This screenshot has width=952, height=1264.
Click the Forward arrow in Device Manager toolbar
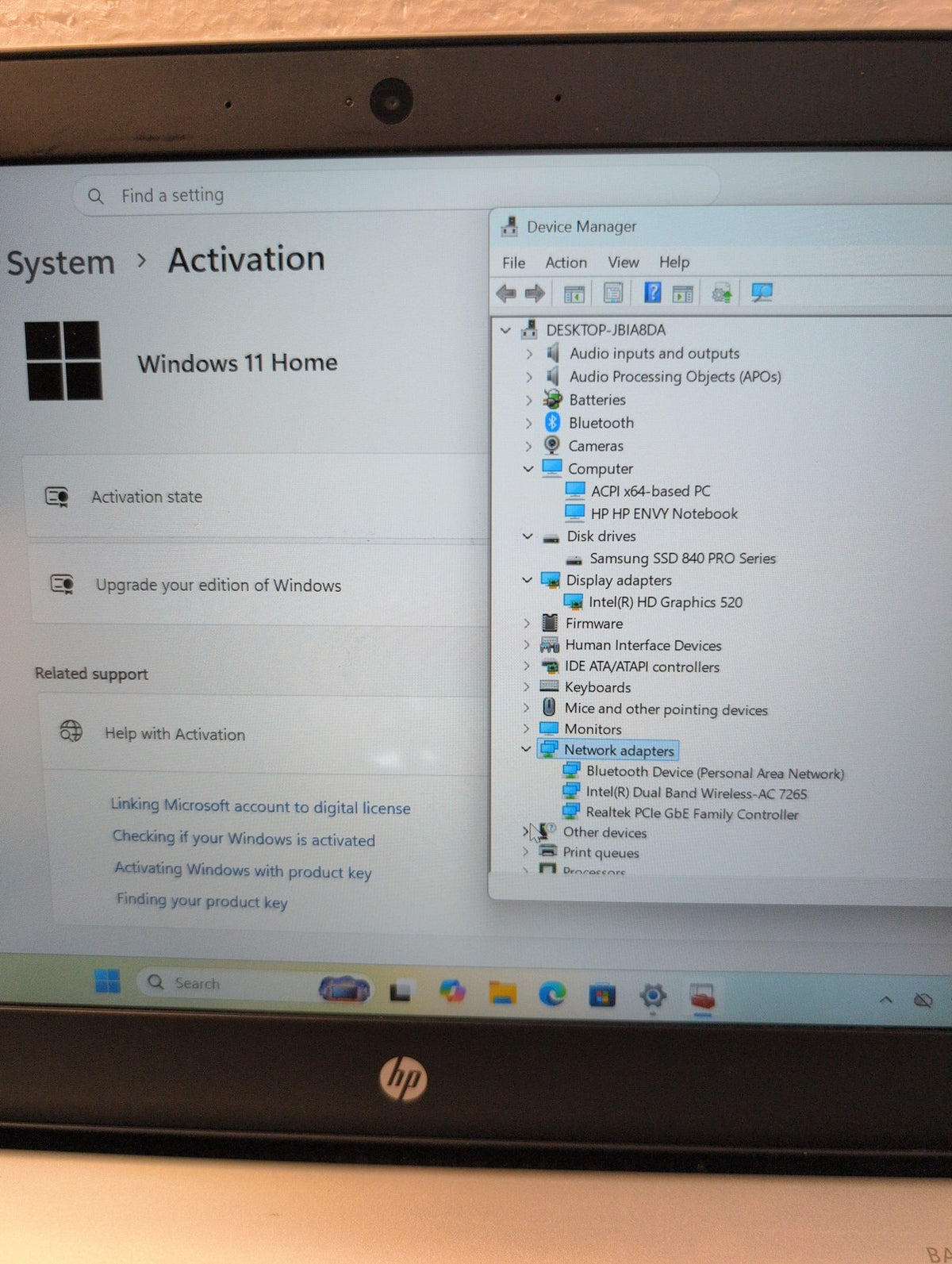[535, 294]
